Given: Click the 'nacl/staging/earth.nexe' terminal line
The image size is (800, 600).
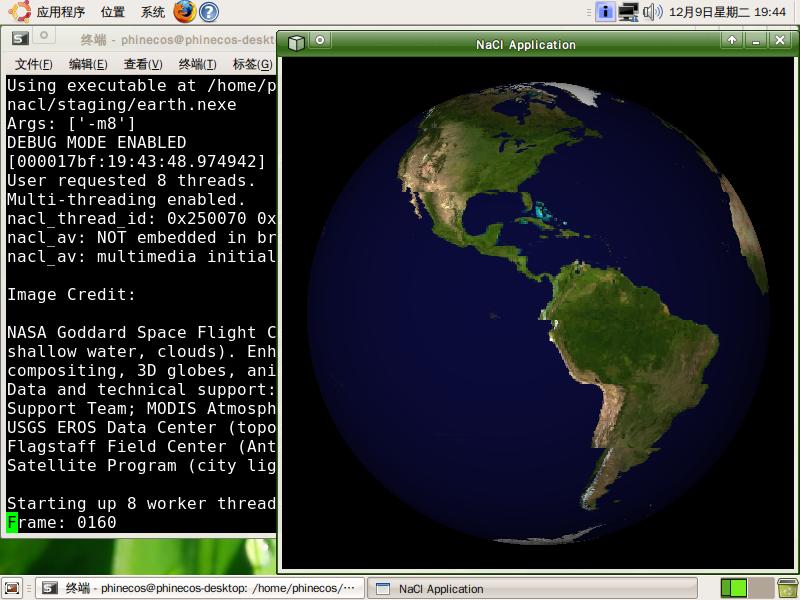Looking at the screenshot, I should 121,105.
